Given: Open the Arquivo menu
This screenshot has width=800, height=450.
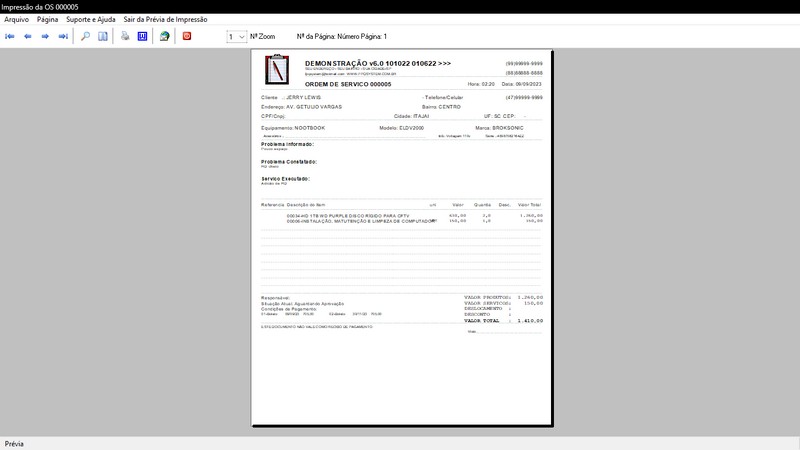Looking at the screenshot, I should 16,19.
